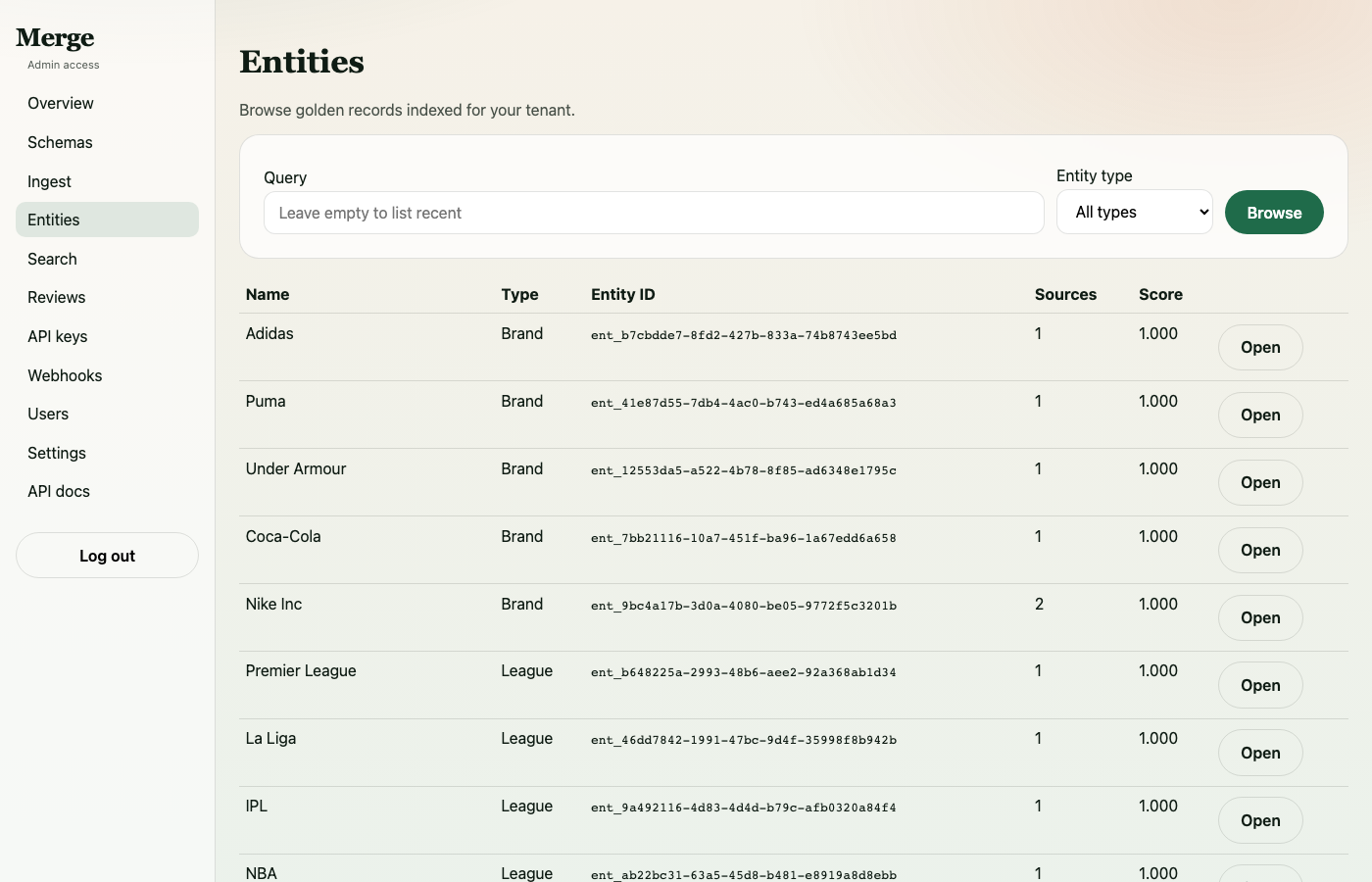This screenshot has width=1372, height=882.
Task: Go to Settings in sidebar
Action: tap(107, 453)
